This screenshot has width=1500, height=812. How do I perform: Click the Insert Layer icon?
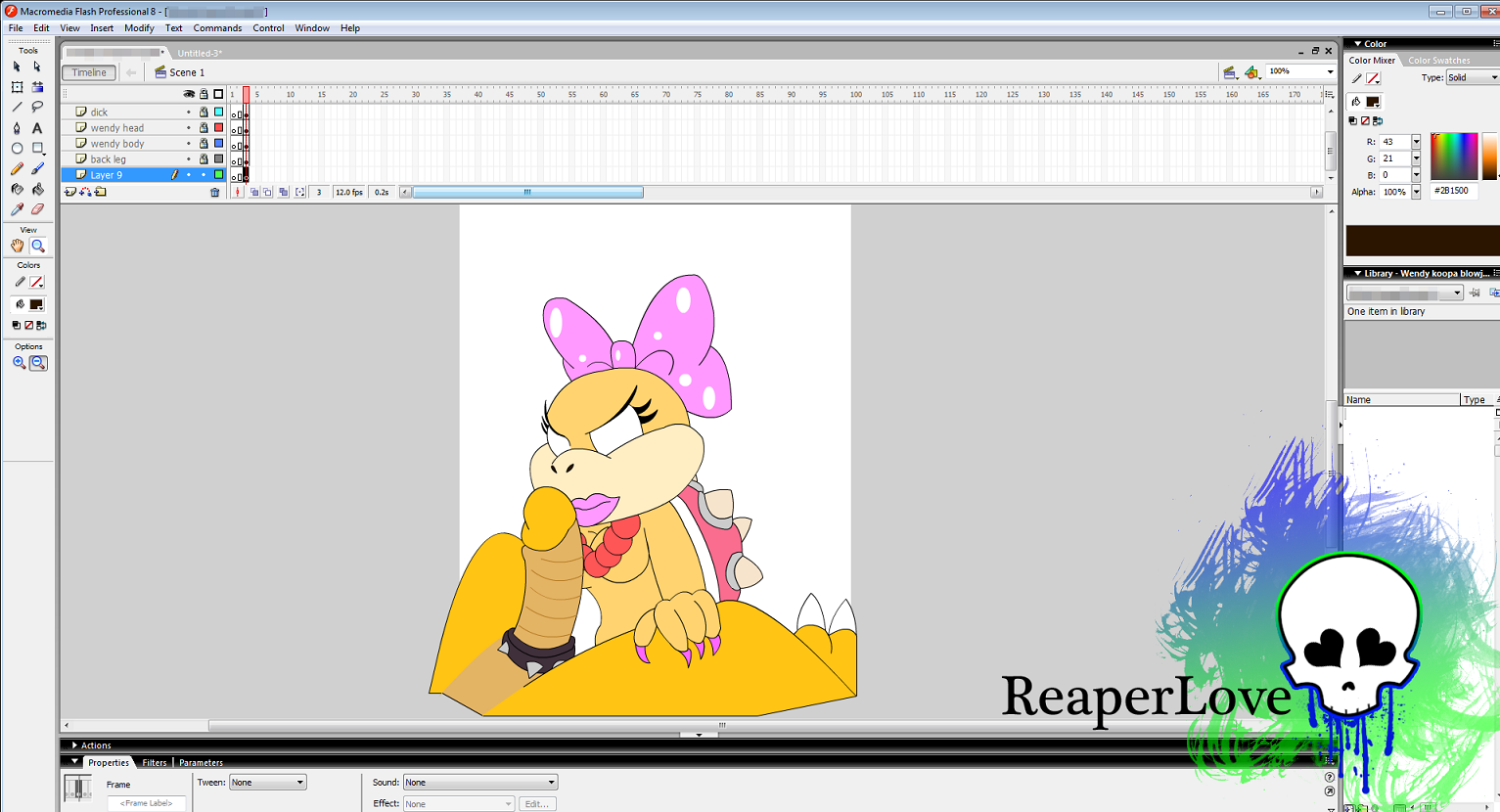click(70, 192)
